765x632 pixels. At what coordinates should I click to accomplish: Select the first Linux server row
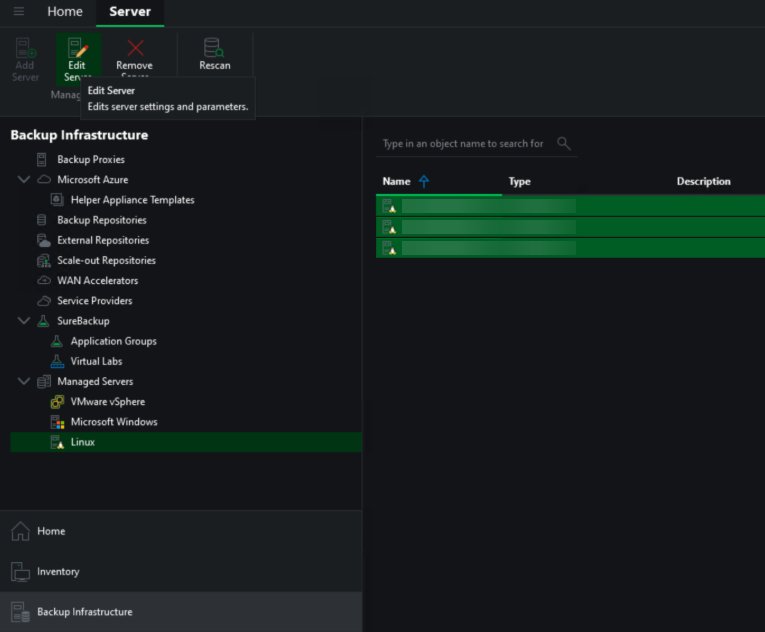point(480,205)
